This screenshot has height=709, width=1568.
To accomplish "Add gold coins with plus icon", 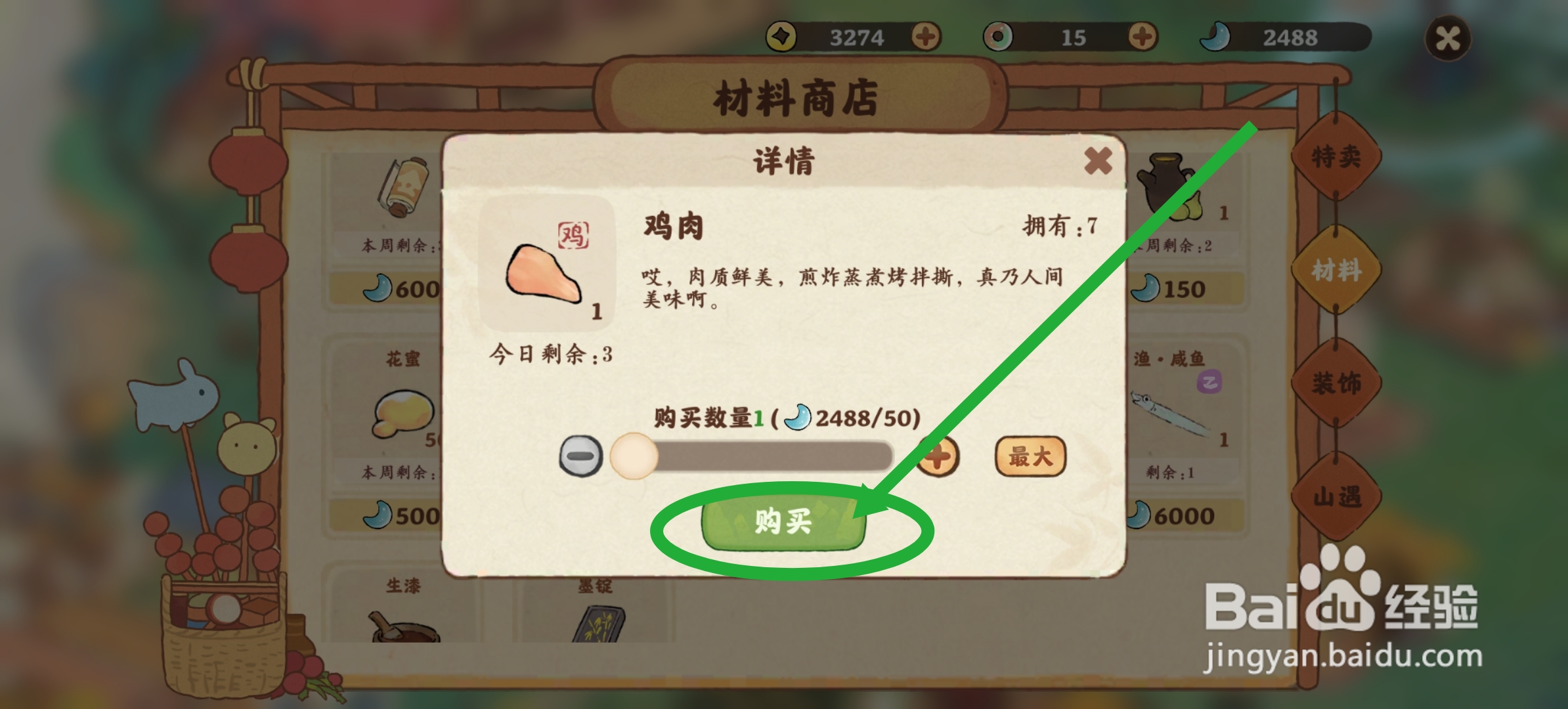I will [x=926, y=37].
